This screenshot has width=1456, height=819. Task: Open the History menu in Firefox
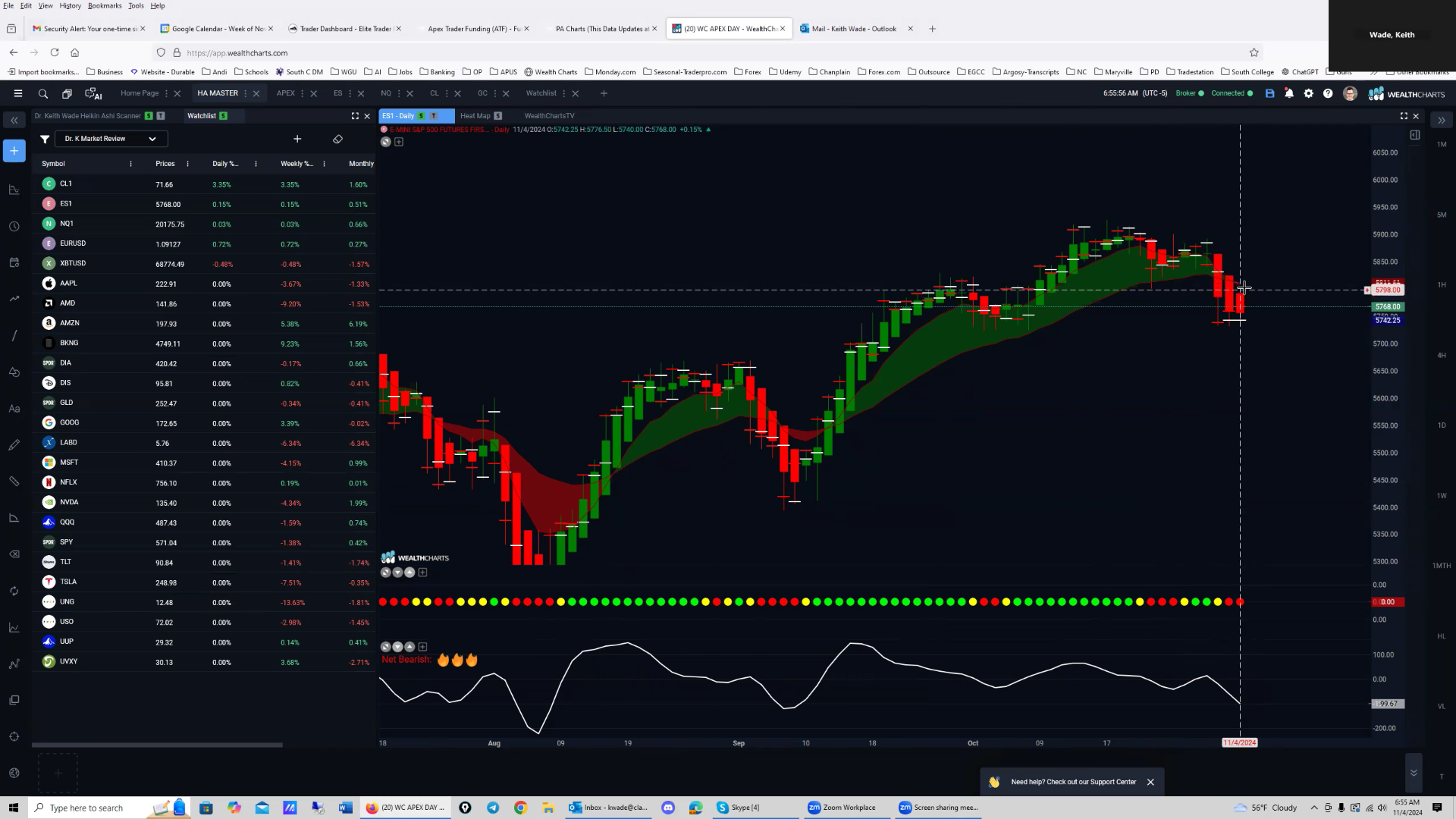point(70,5)
